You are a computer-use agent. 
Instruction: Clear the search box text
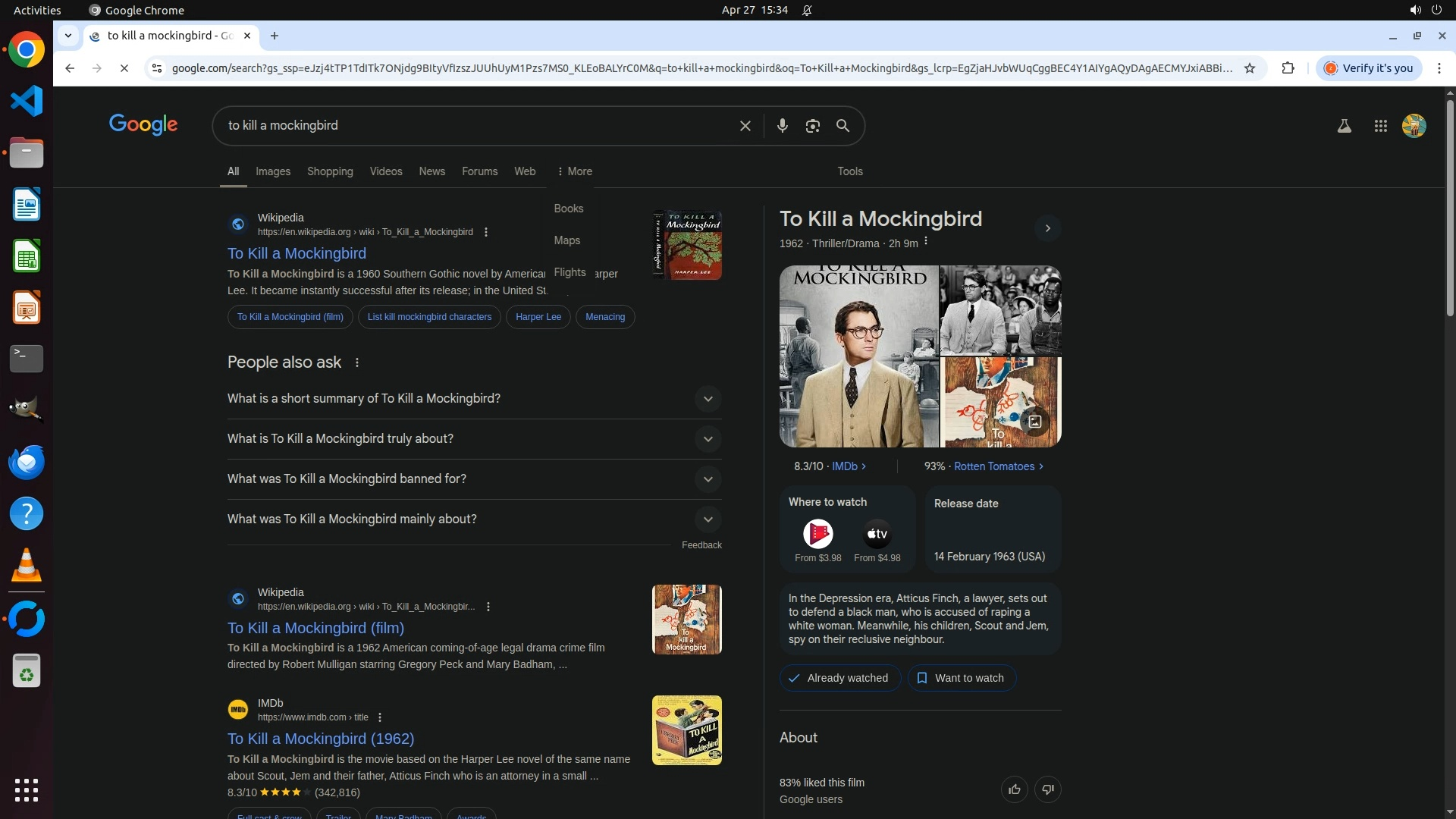745,126
